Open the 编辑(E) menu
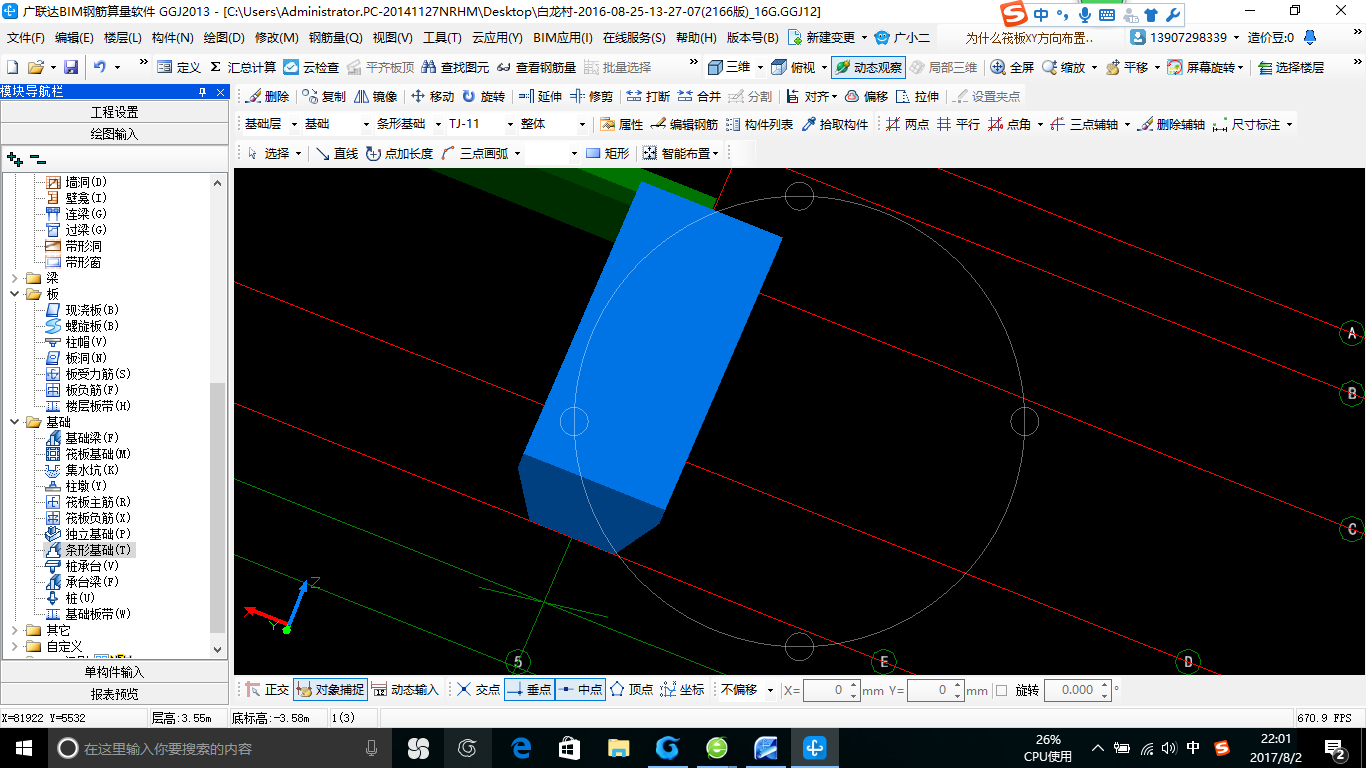This screenshot has height=768, width=1366. pyautogui.click(x=74, y=37)
